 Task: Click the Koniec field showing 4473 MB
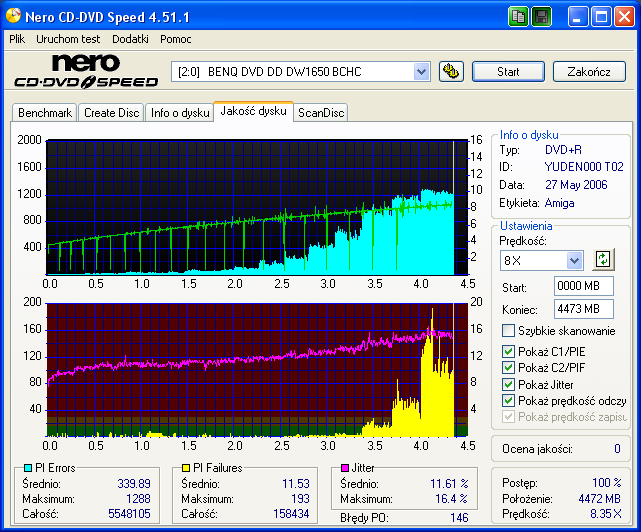[x=584, y=309]
